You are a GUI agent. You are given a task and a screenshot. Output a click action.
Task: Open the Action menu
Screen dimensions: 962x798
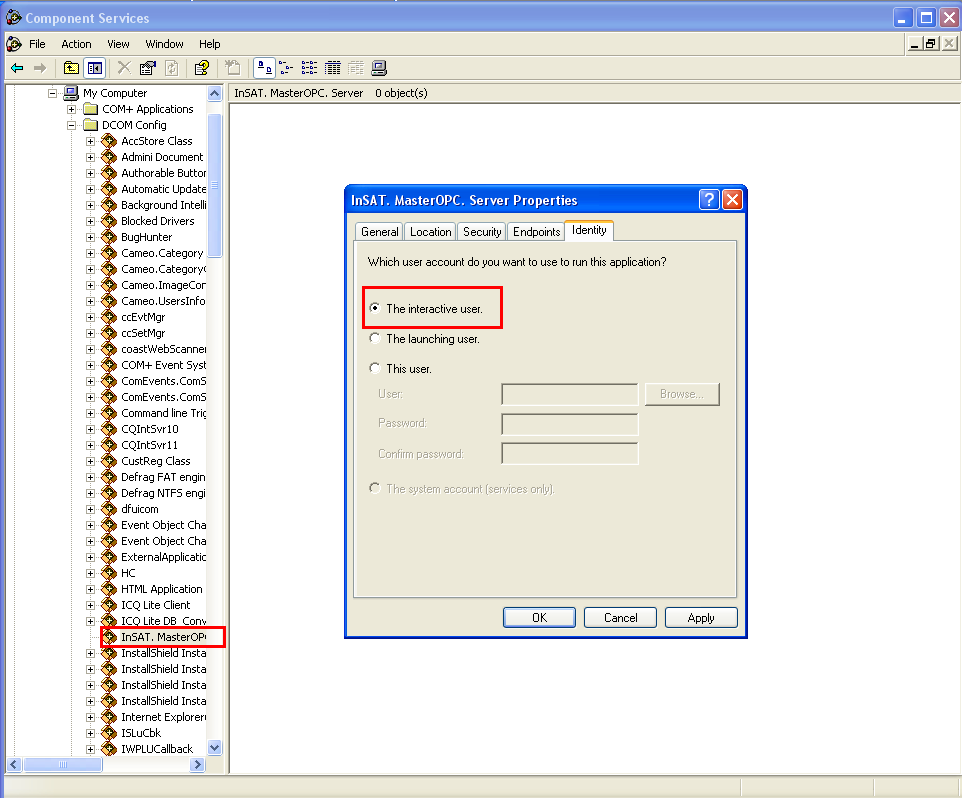(x=76, y=44)
